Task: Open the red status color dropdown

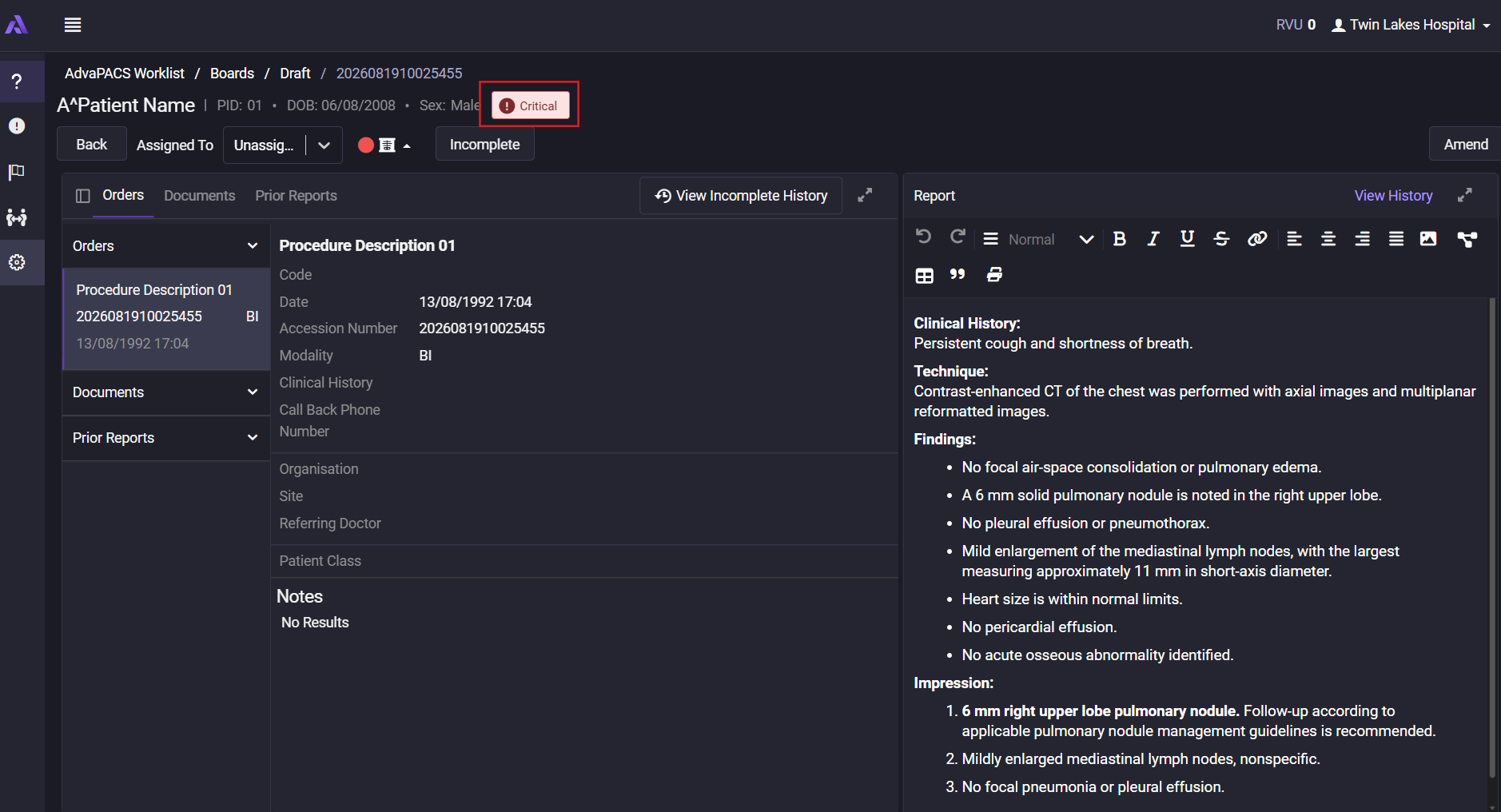Action: click(384, 145)
